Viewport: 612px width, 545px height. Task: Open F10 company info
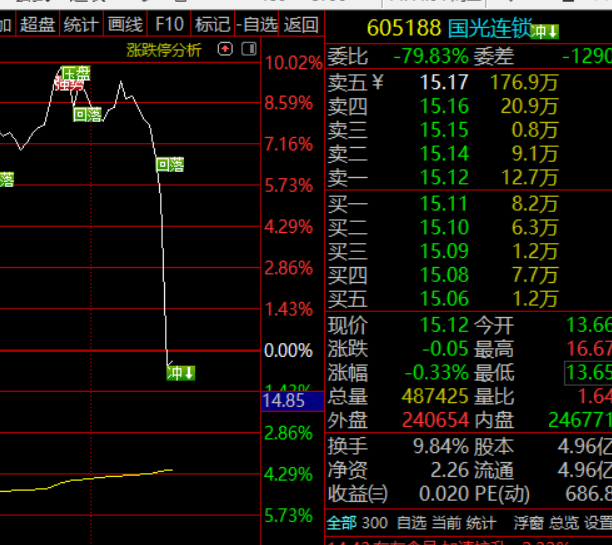tap(169, 25)
